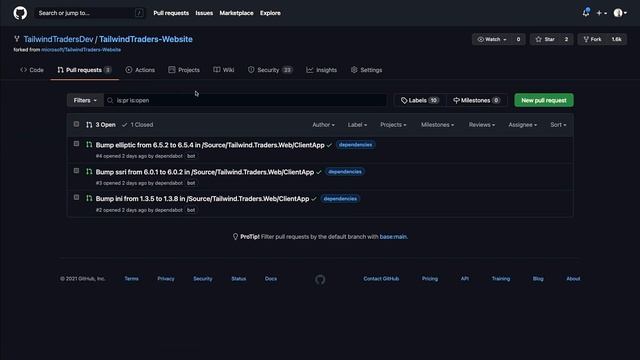Check the elliptic bump pull request

76,144
